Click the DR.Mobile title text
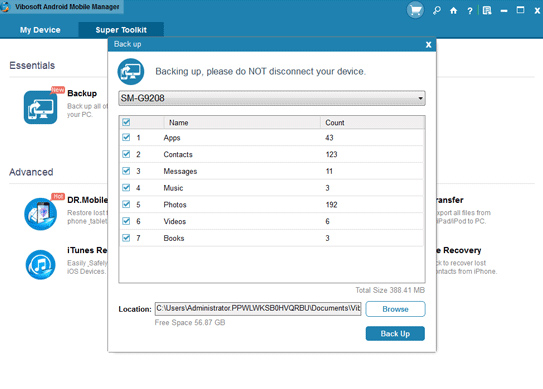Screen dimensions: 543x389 point(88,200)
